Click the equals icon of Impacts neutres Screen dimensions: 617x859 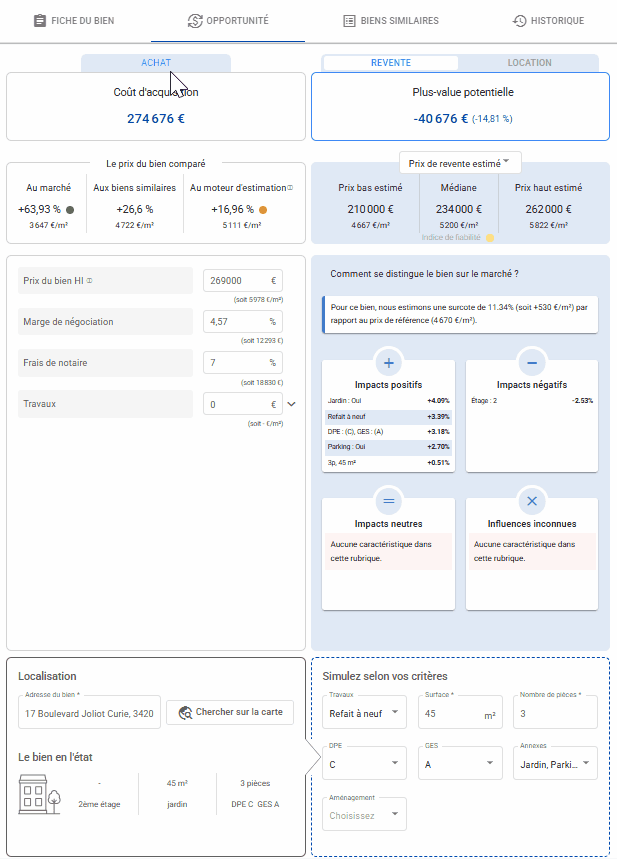point(389,501)
